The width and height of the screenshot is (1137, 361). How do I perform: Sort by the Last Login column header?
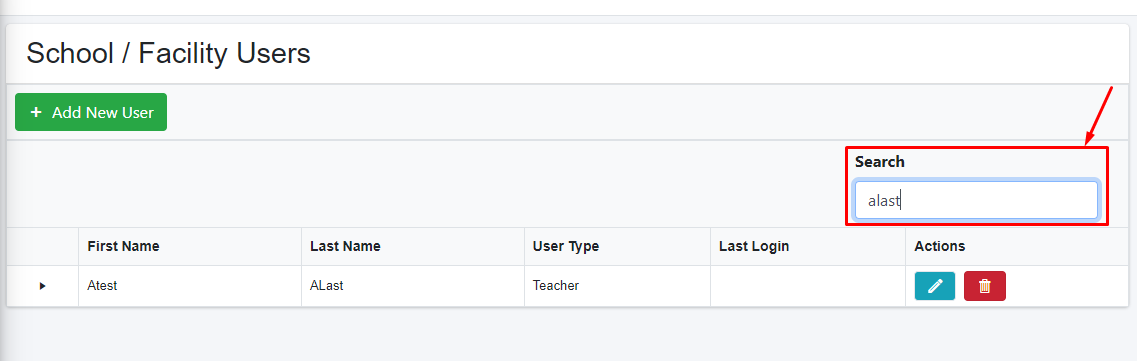[754, 246]
